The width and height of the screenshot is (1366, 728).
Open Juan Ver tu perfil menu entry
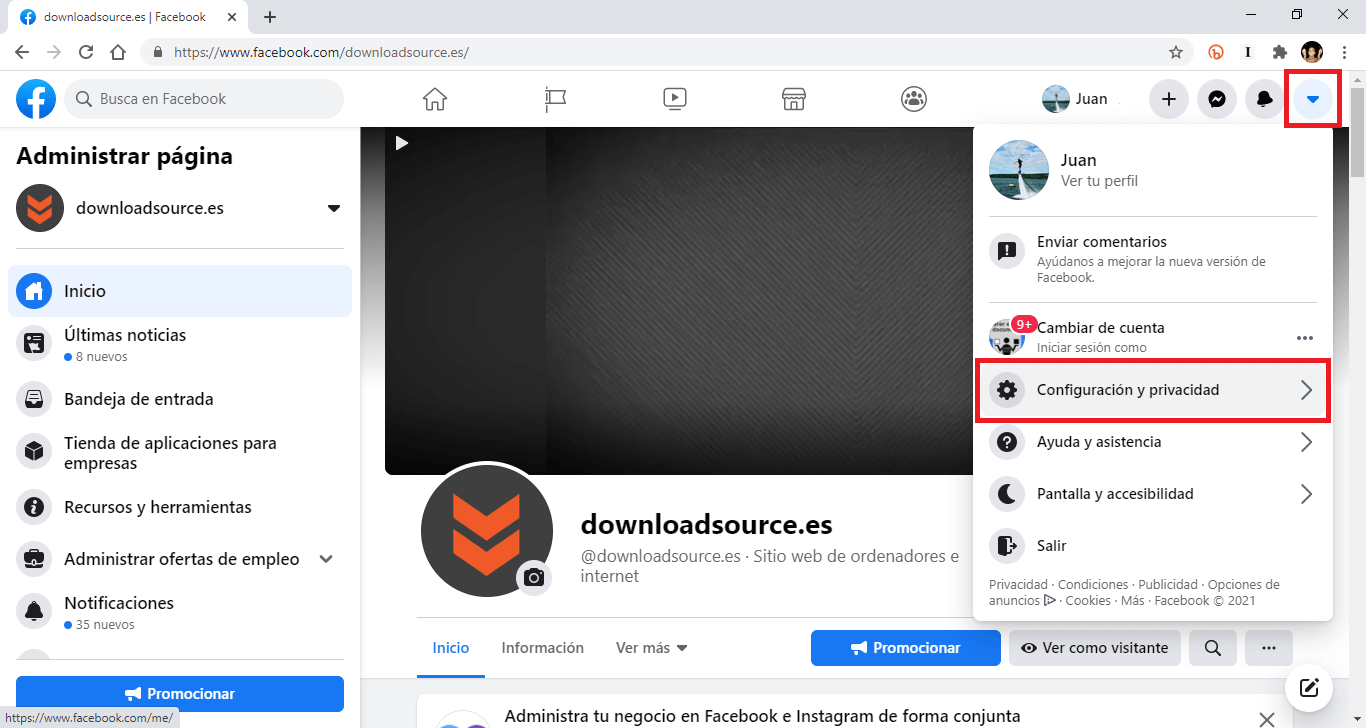tap(1153, 170)
